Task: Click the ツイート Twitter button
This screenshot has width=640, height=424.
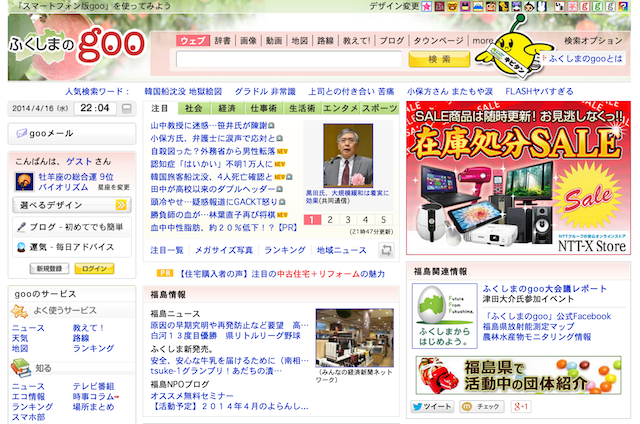Action: pyautogui.click(x=432, y=406)
